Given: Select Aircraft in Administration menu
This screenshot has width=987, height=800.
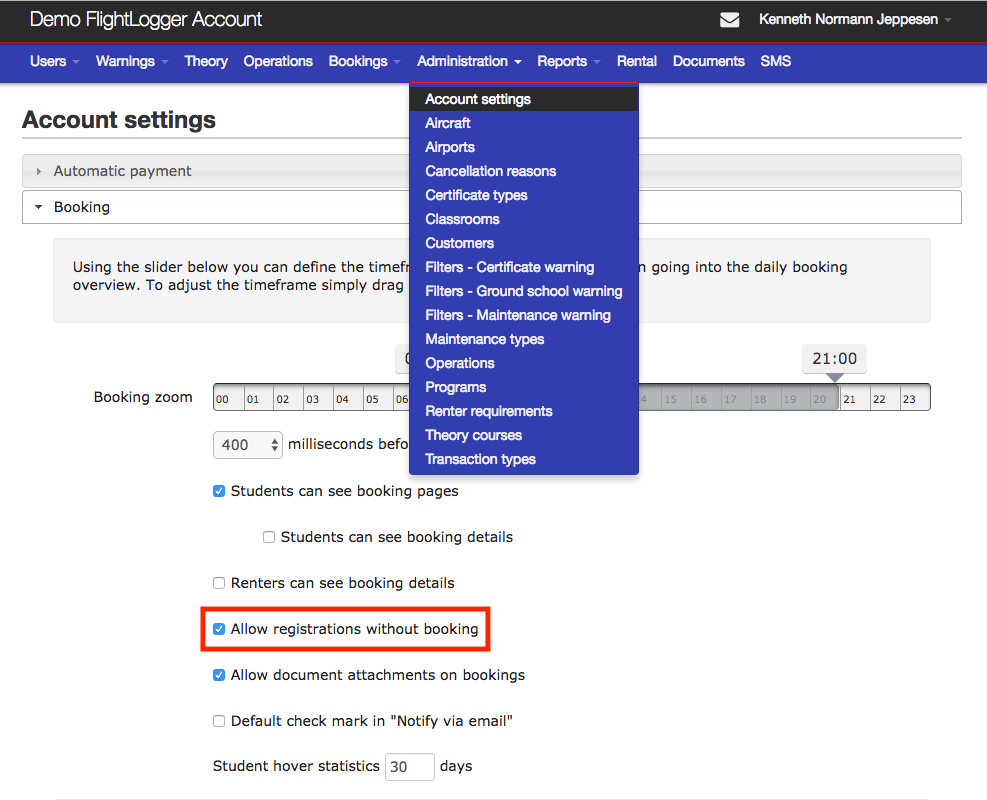Looking at the screenshot, I should (x=524, y=123).
